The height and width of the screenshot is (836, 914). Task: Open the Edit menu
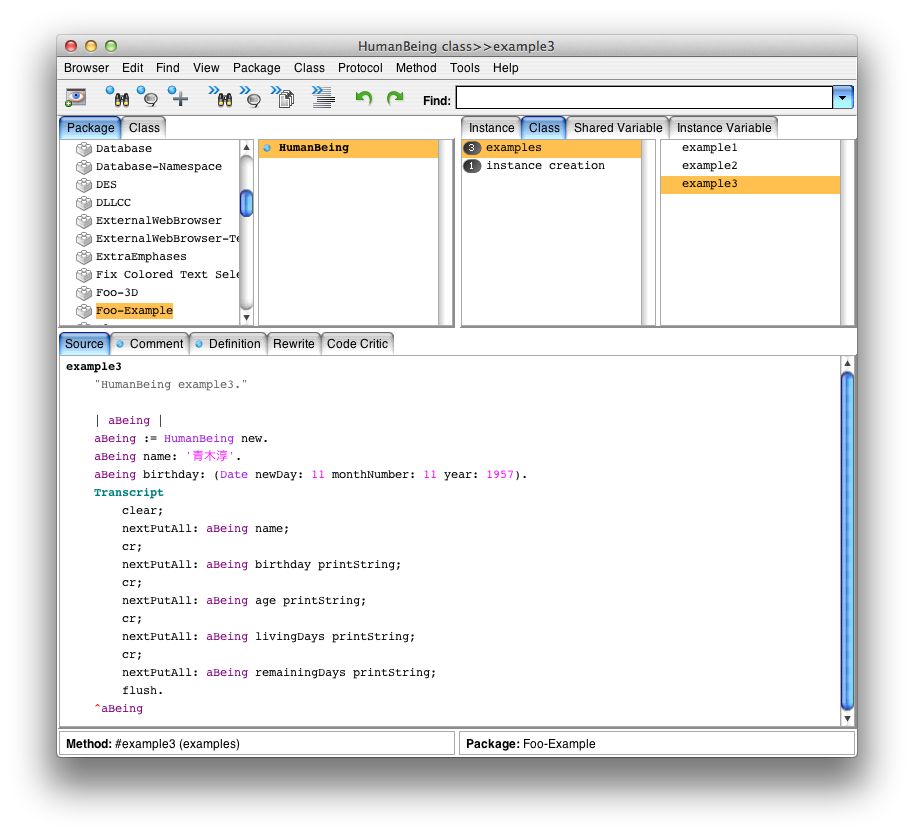[x=132, y=68]
